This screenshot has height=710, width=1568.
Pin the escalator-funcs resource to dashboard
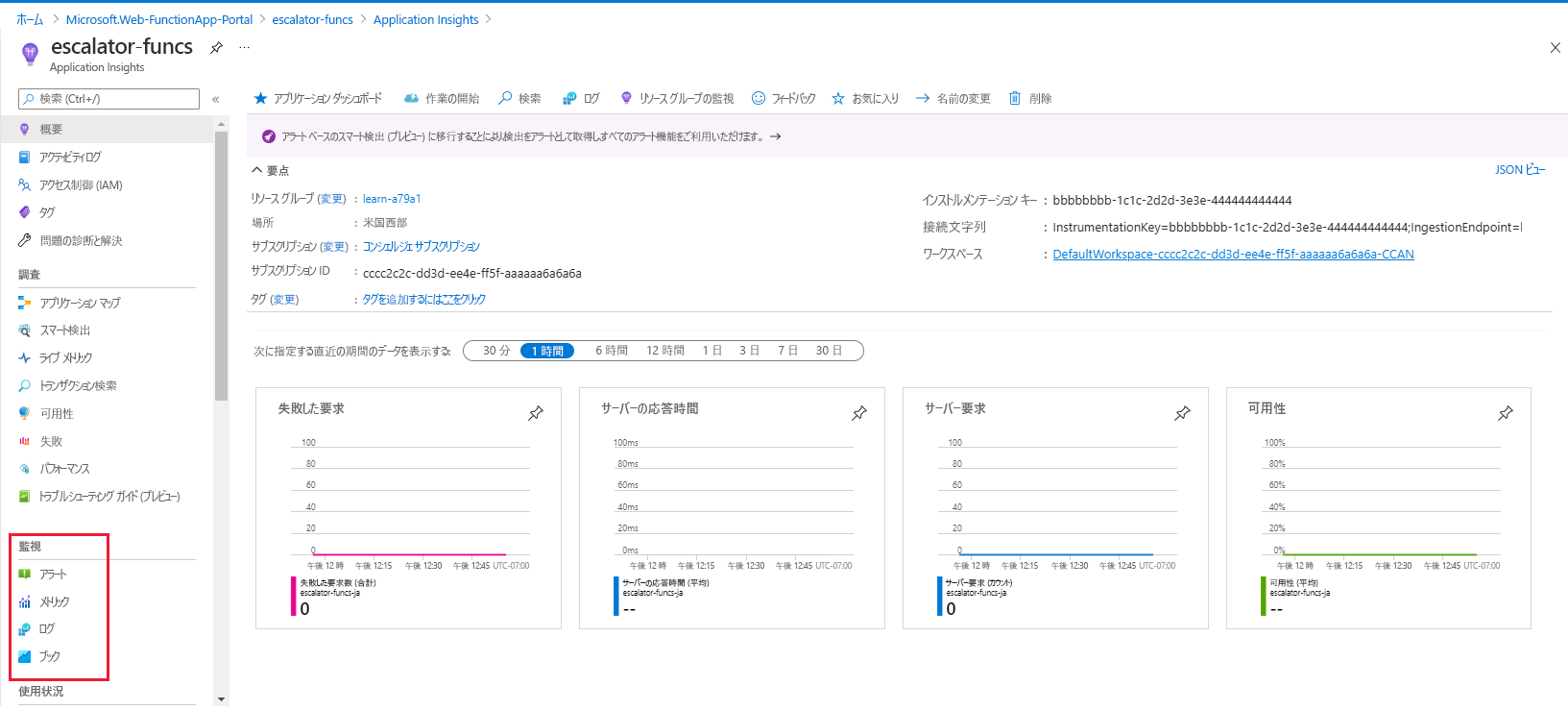(217, 47)
